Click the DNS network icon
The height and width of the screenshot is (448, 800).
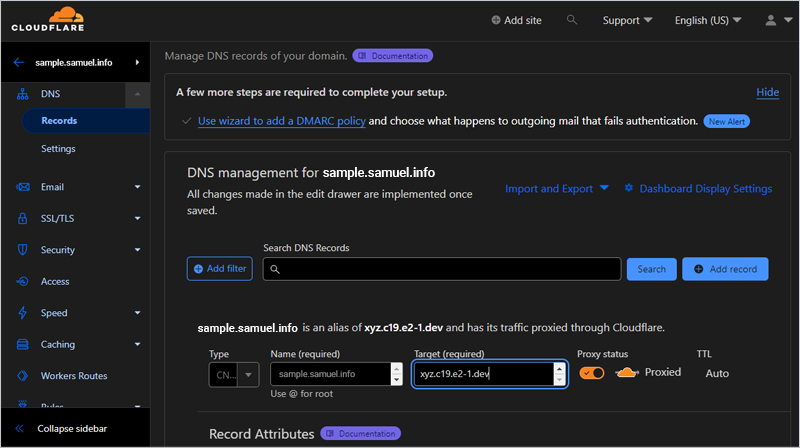(x=22, y=94)
